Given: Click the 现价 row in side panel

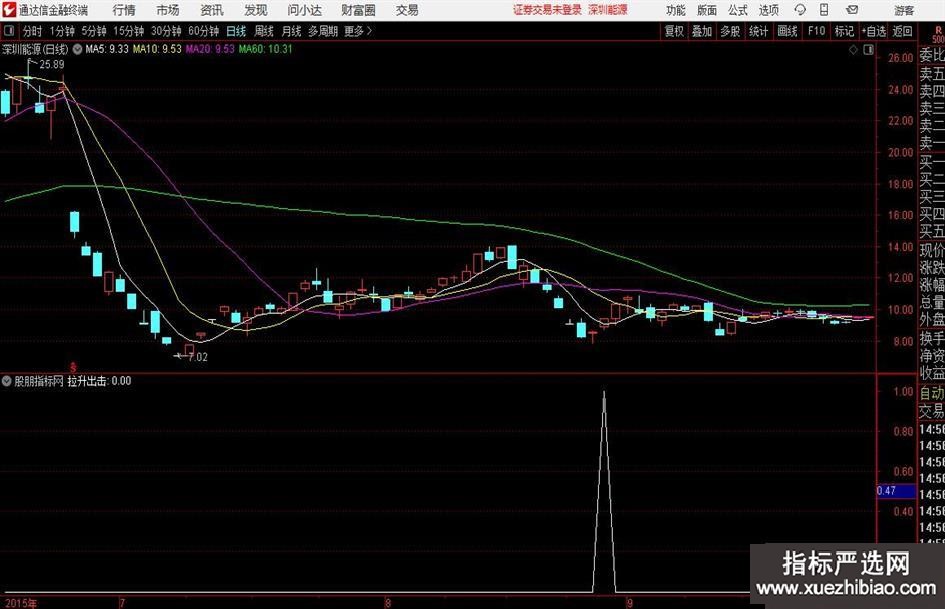Looking at the screenshot, I should click(x=932, y=250).
